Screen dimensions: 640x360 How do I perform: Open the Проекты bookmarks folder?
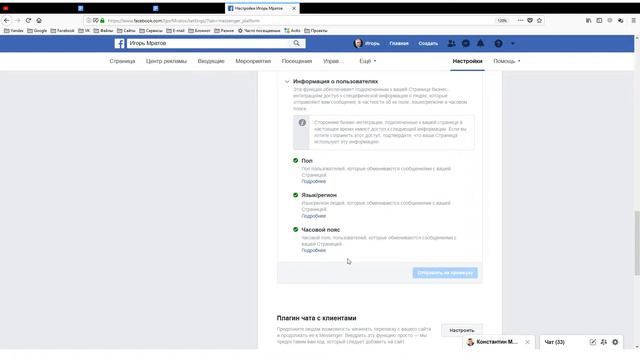[x=316, y=31]
